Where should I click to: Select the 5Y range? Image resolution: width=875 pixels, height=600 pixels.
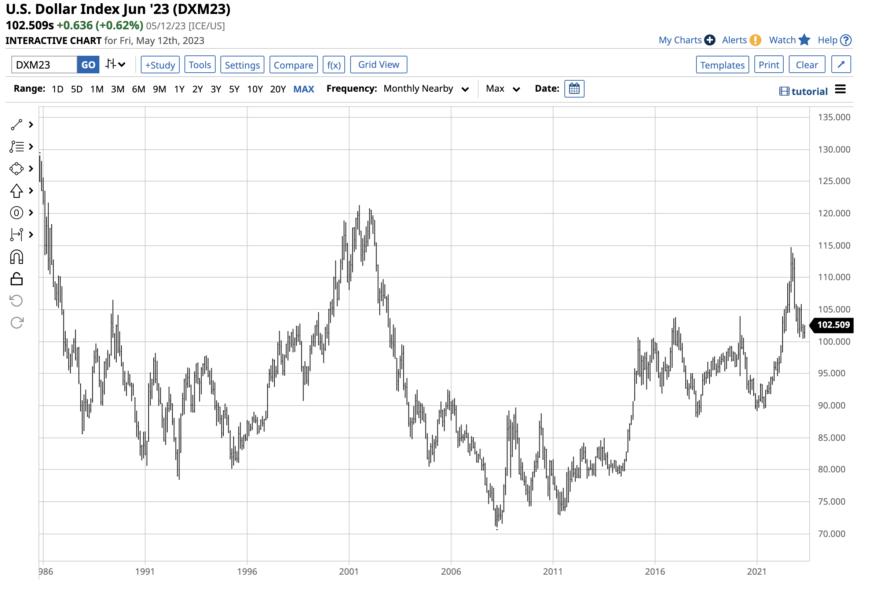click(x=234, y=89)
